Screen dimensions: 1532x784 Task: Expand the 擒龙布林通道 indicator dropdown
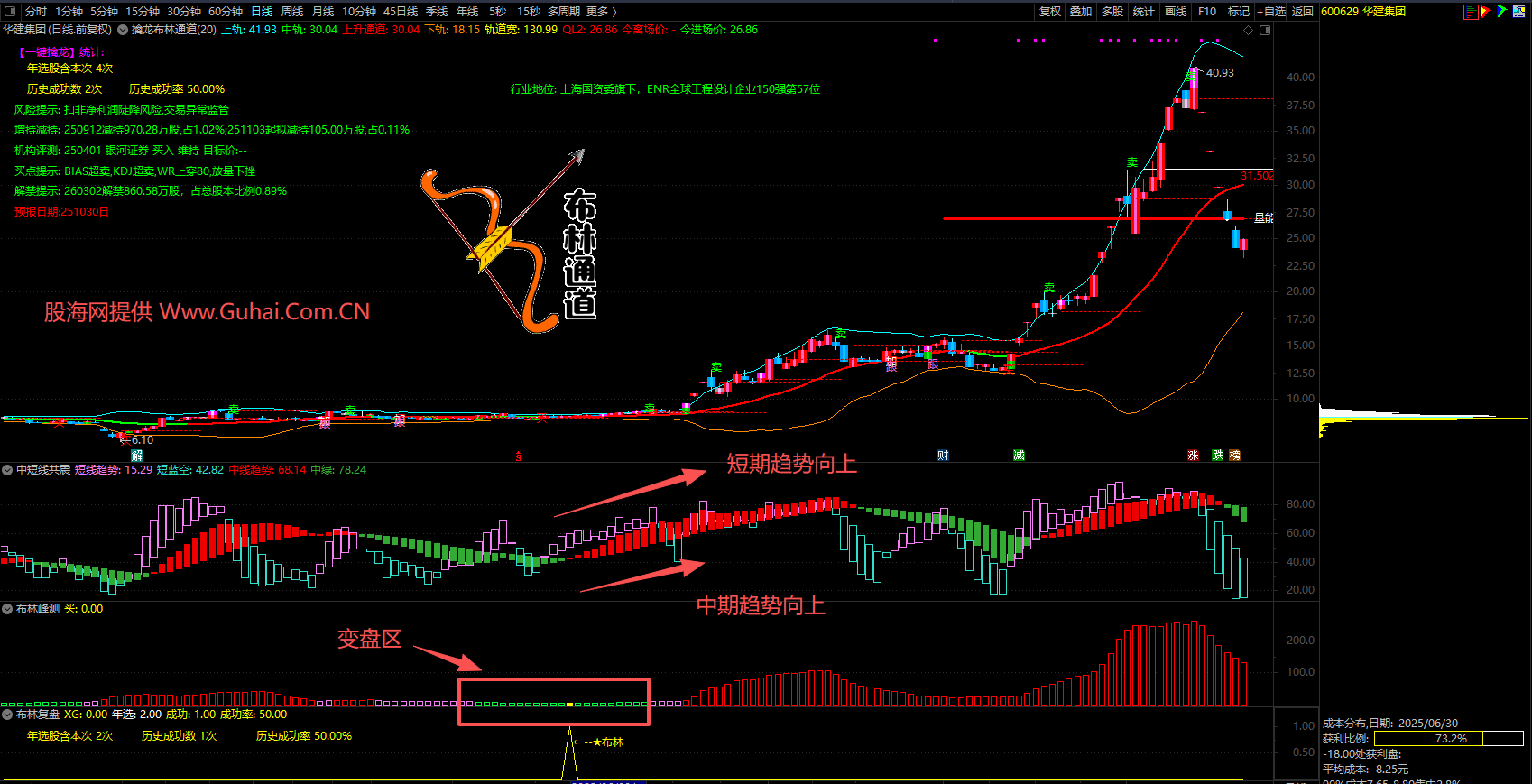pyautogui.click(x=123, y=30)
